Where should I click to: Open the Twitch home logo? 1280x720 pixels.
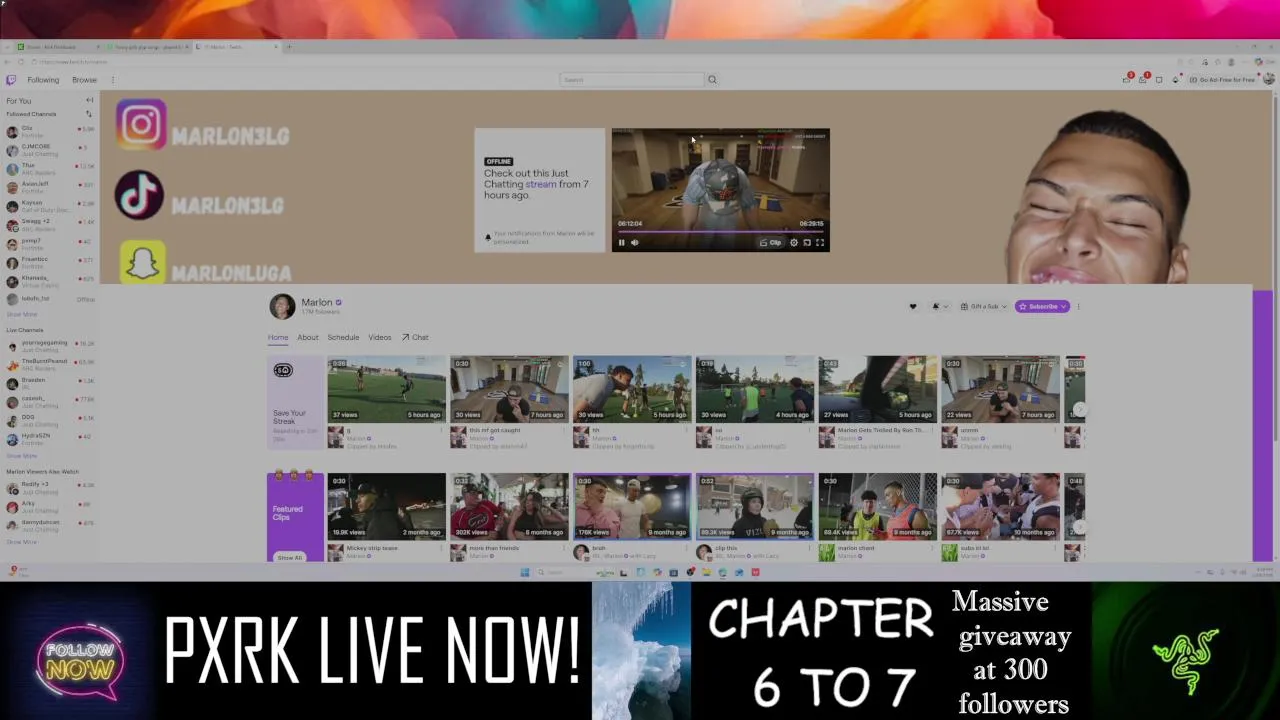tap(11, 80)
